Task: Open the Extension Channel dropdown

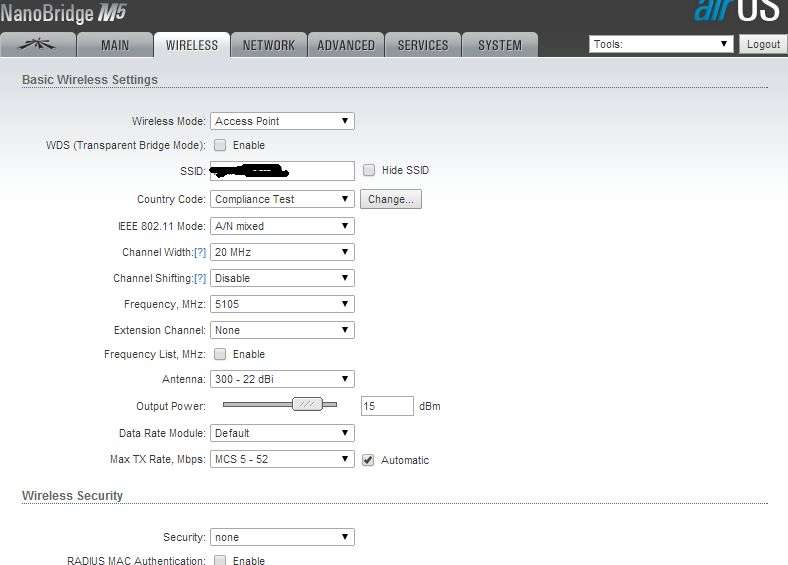Action: [x=282, y=330]
